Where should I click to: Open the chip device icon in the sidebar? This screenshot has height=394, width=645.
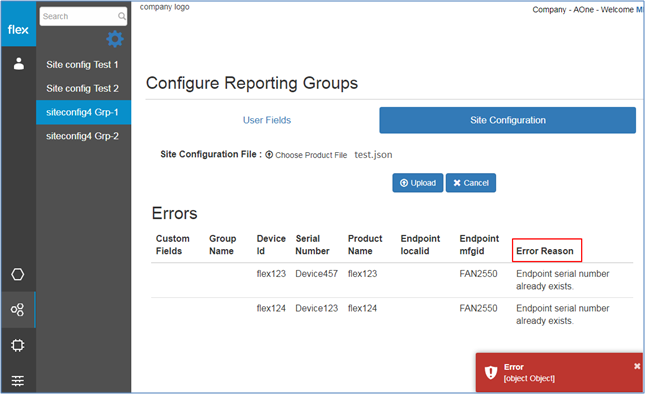click(x=18, y=345)
